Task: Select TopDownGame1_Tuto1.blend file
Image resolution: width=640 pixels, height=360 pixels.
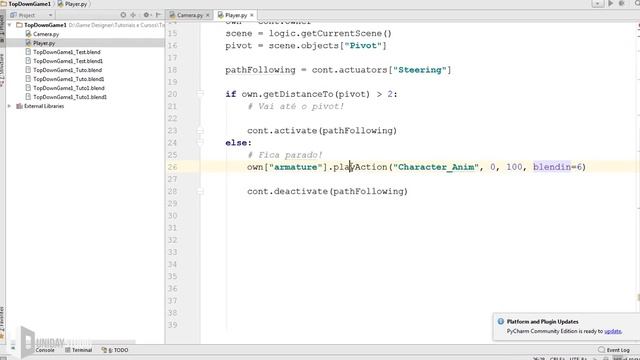Action: [69, 88]
